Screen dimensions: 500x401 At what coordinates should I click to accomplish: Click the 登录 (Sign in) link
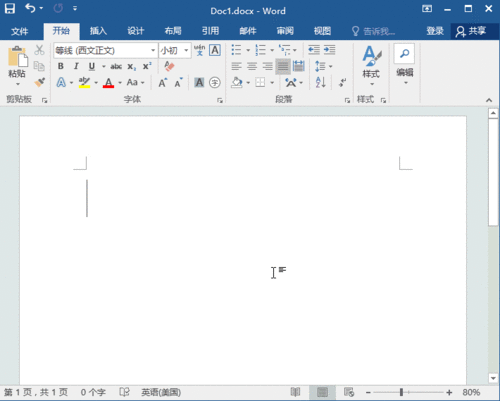435,31
